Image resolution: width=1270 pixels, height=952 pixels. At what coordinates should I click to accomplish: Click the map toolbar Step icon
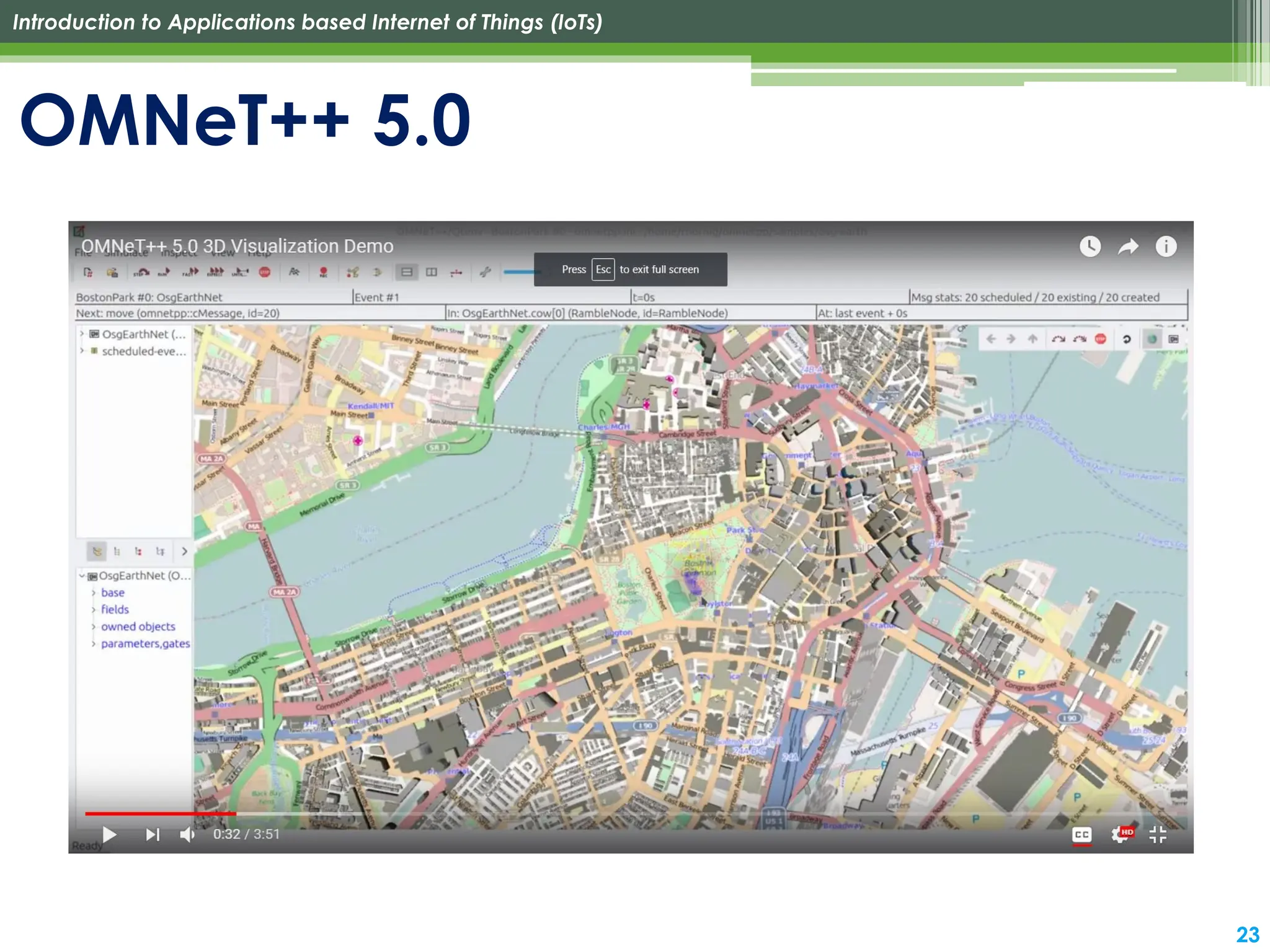[1059, 339]
